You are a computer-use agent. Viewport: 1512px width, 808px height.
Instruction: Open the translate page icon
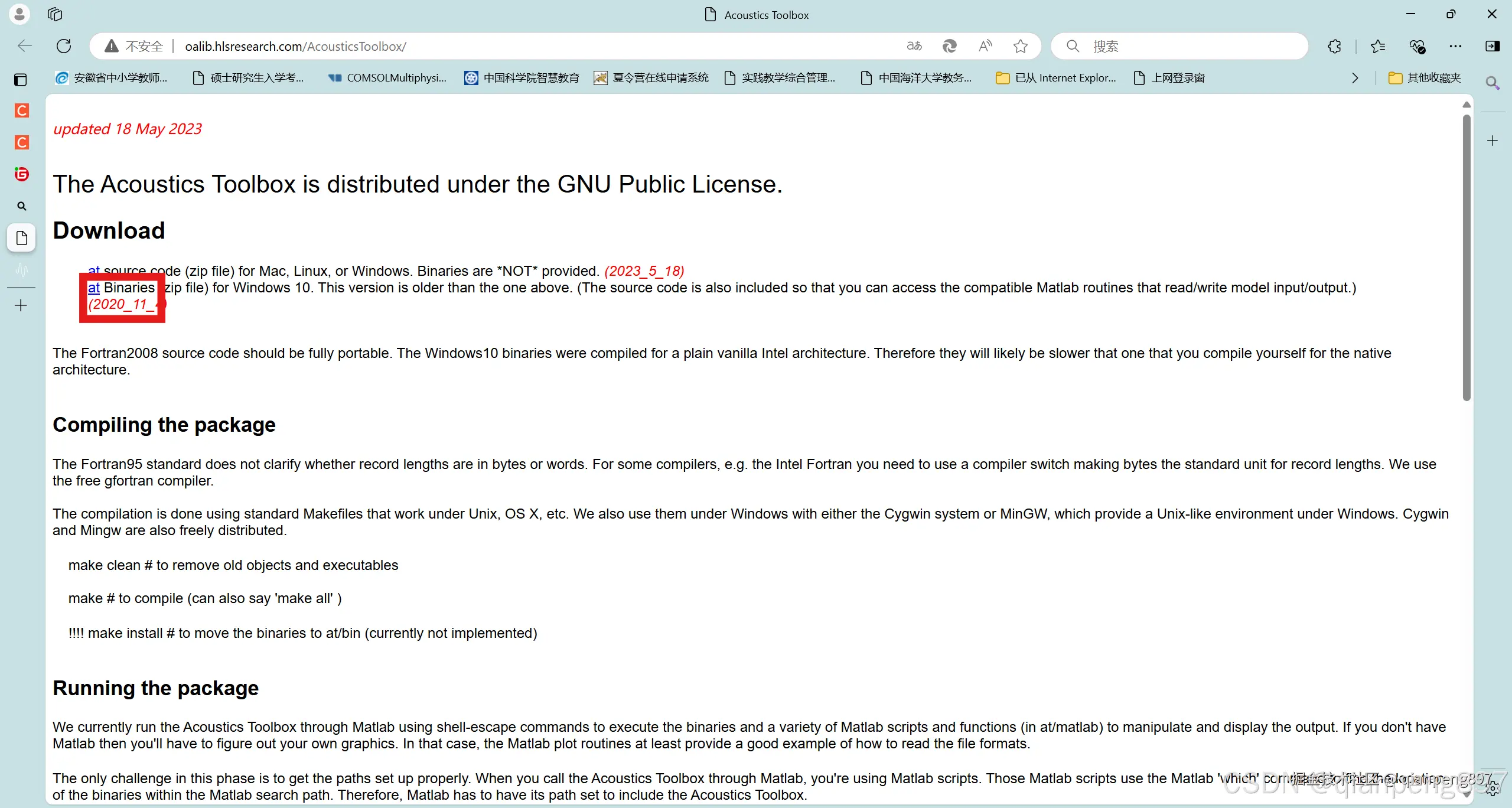click(x=914, y=46)
